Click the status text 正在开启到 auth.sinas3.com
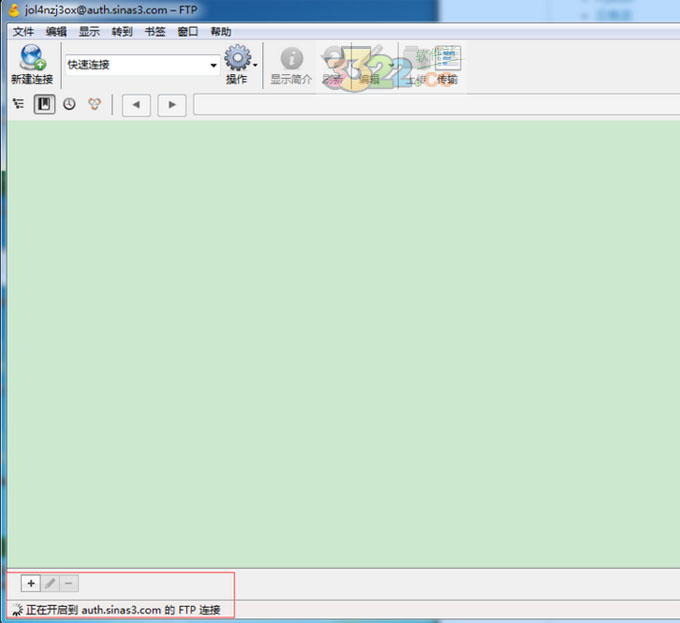 (x=93, y=610)
